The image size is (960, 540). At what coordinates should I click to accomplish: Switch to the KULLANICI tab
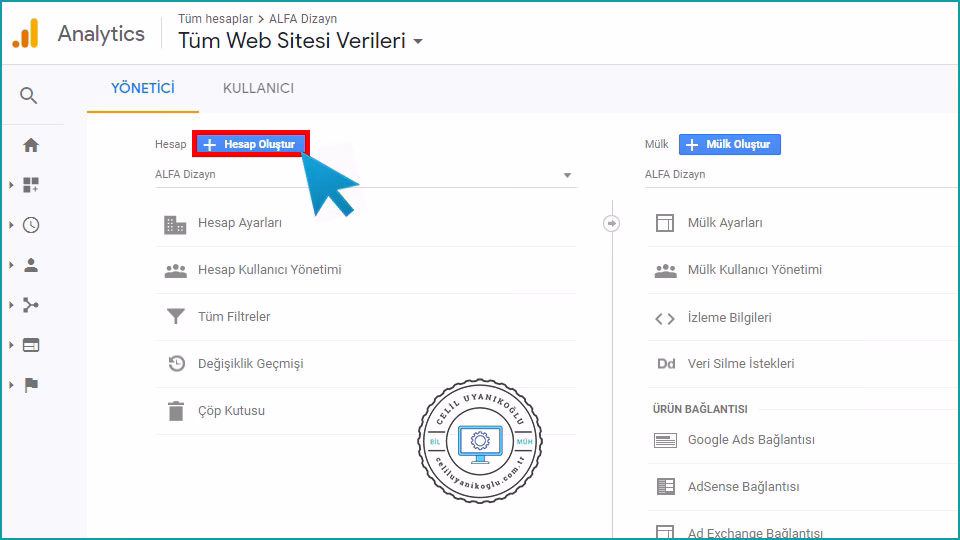tap(258, 88)
